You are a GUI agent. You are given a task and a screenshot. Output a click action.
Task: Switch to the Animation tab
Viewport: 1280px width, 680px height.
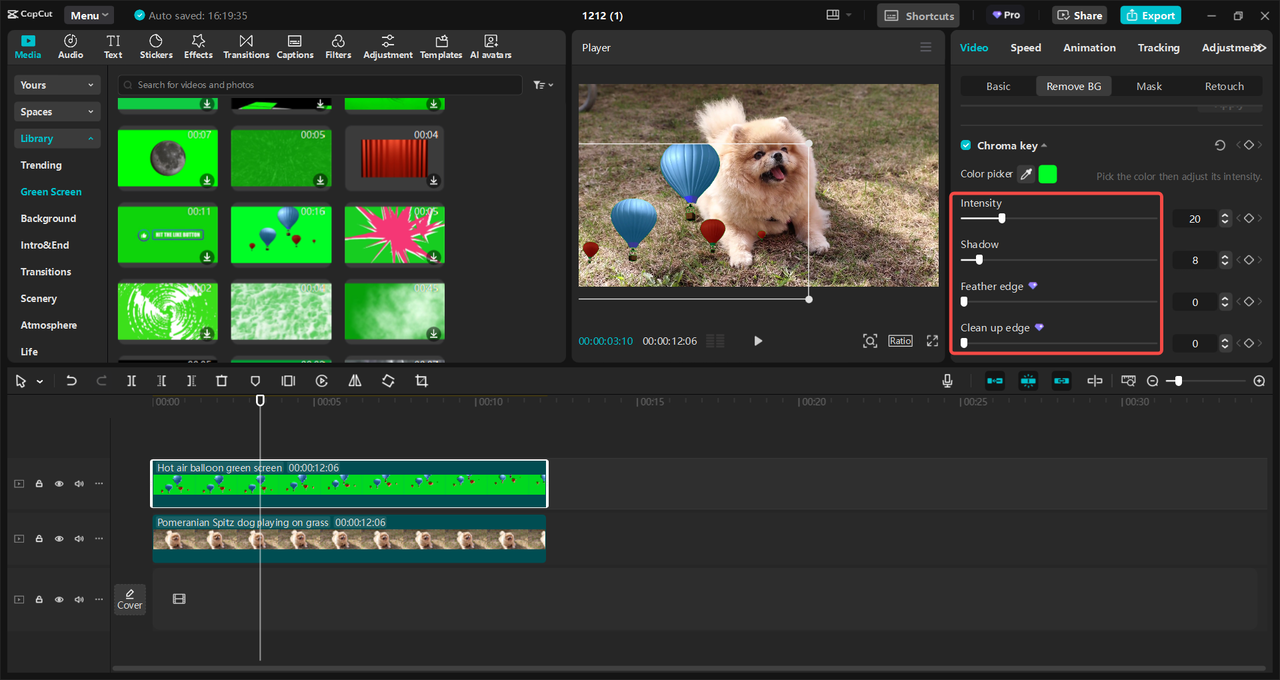point(1089,47)
